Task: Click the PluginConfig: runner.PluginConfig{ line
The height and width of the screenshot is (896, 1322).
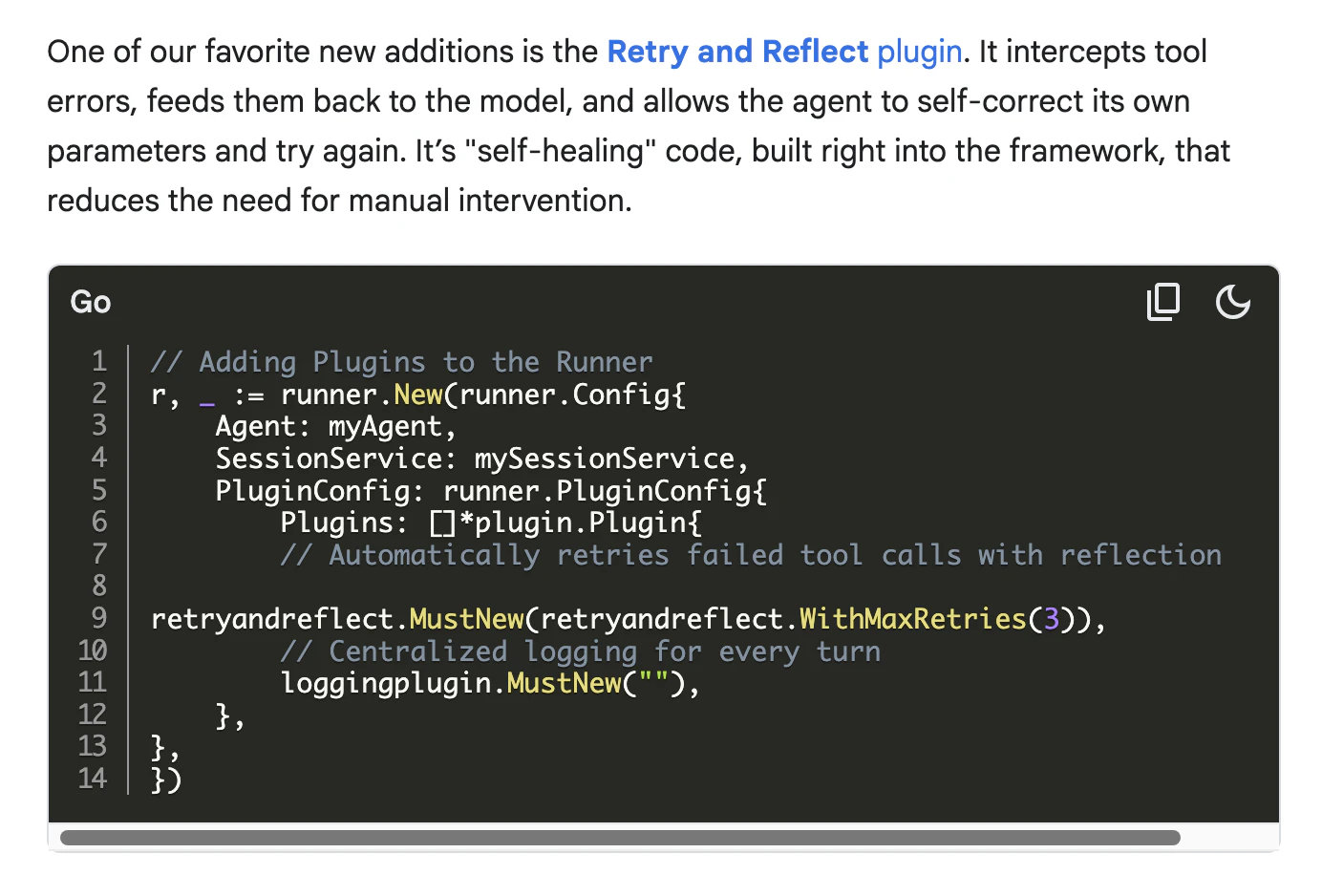Action: (491, 491)
